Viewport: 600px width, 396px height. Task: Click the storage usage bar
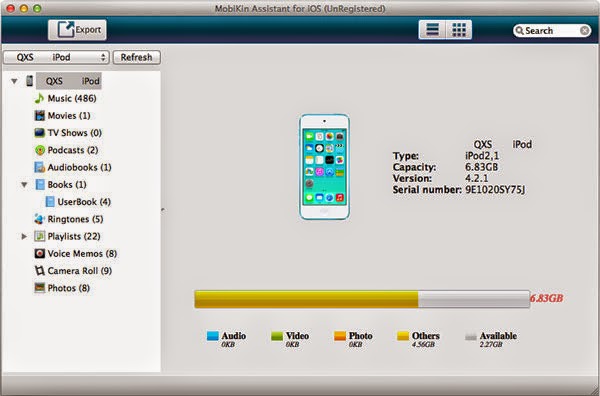pyautogui.click(x=362, y=299)
